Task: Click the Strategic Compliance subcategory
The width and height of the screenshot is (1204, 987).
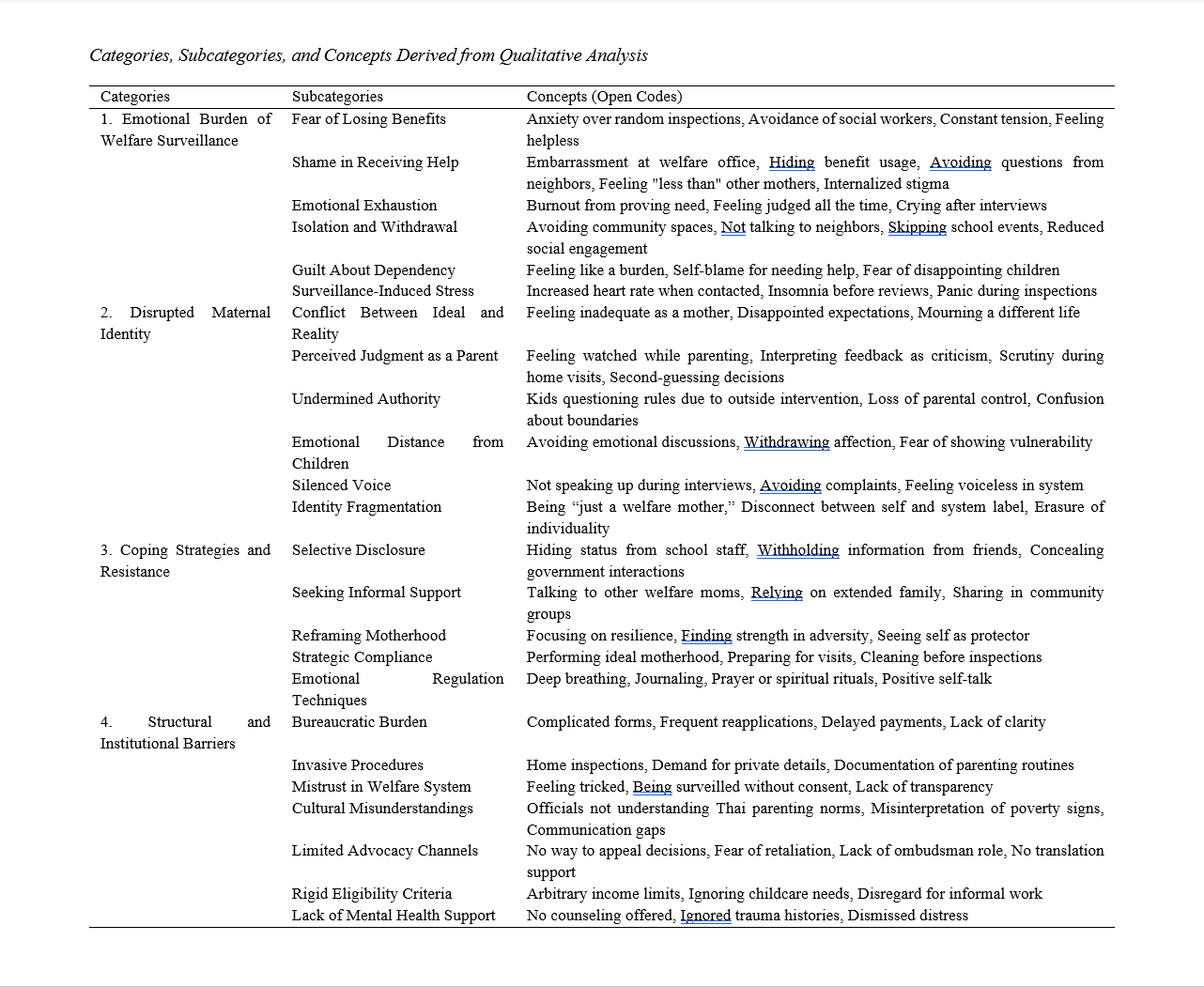Action: click(x=362, y=657)
